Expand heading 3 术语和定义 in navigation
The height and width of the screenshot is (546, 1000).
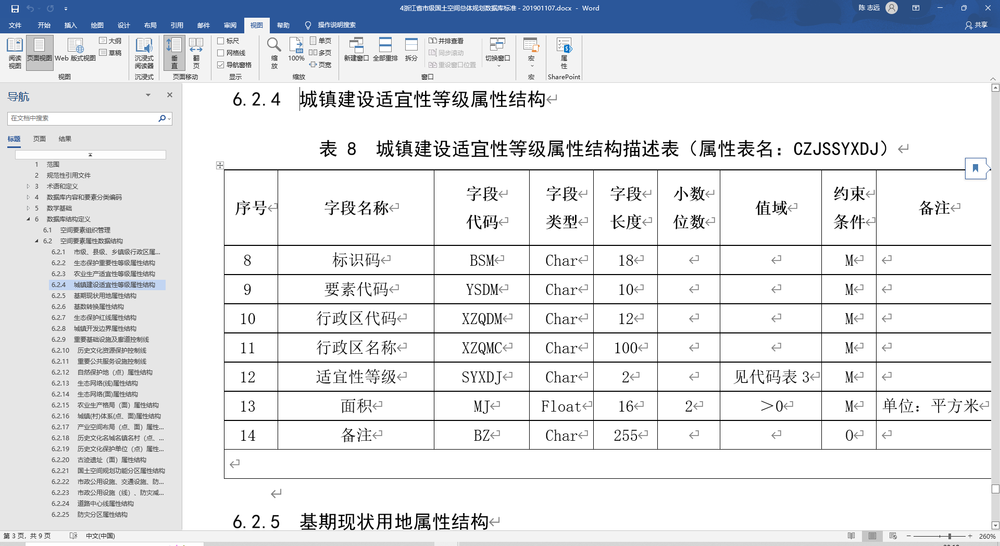pos(28,186)
